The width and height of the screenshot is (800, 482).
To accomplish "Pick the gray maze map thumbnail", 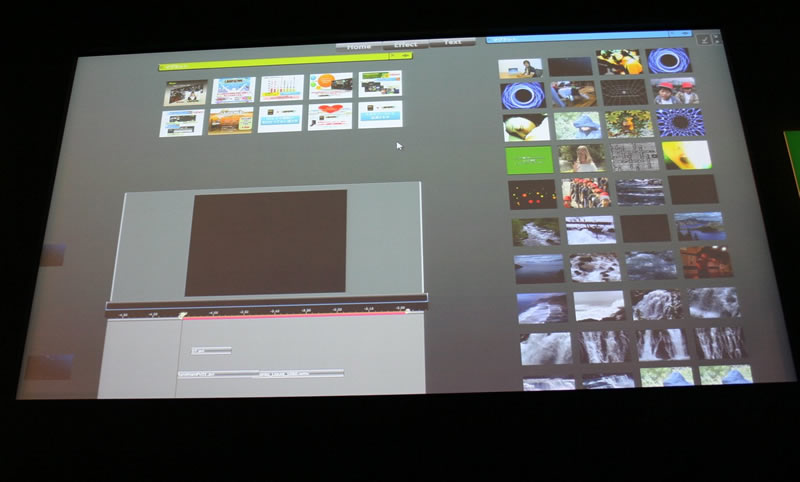I will click(x=635, y=157).
